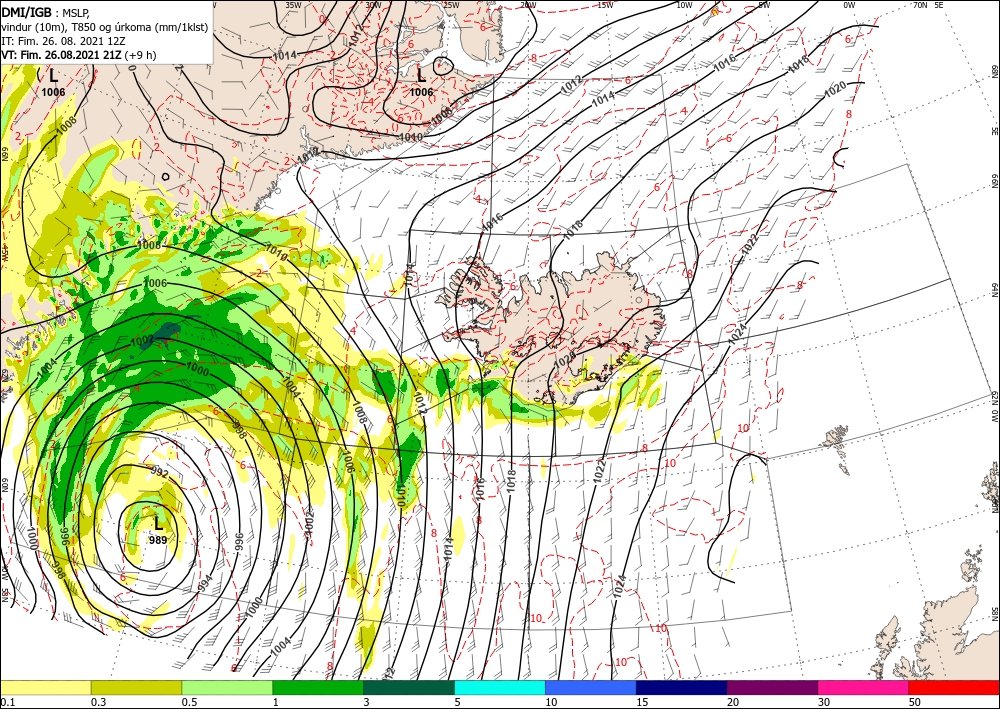1000x709 pixels.
Task: Click the 992 isobar label
Action: [159, 473]
